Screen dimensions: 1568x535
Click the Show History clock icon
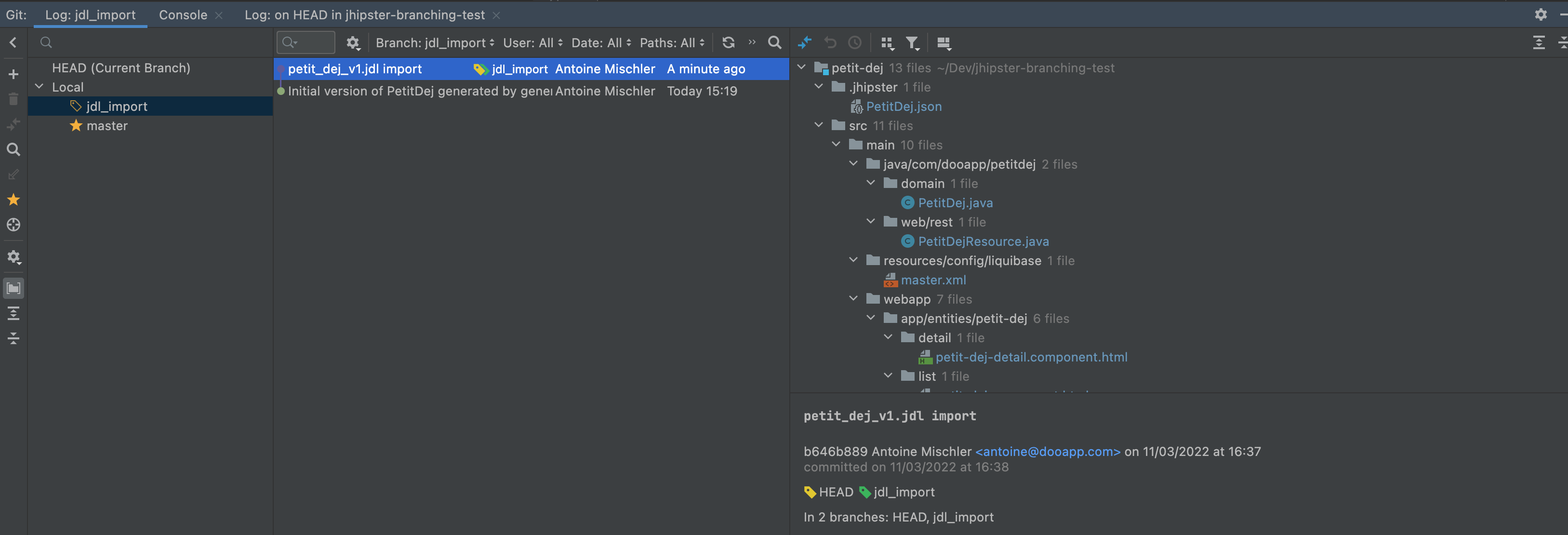tap(855, 42)
